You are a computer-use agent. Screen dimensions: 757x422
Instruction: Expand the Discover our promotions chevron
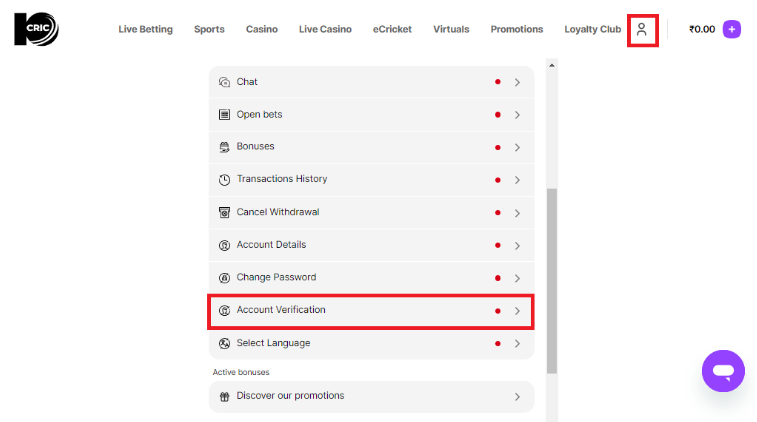pos(517,397)
